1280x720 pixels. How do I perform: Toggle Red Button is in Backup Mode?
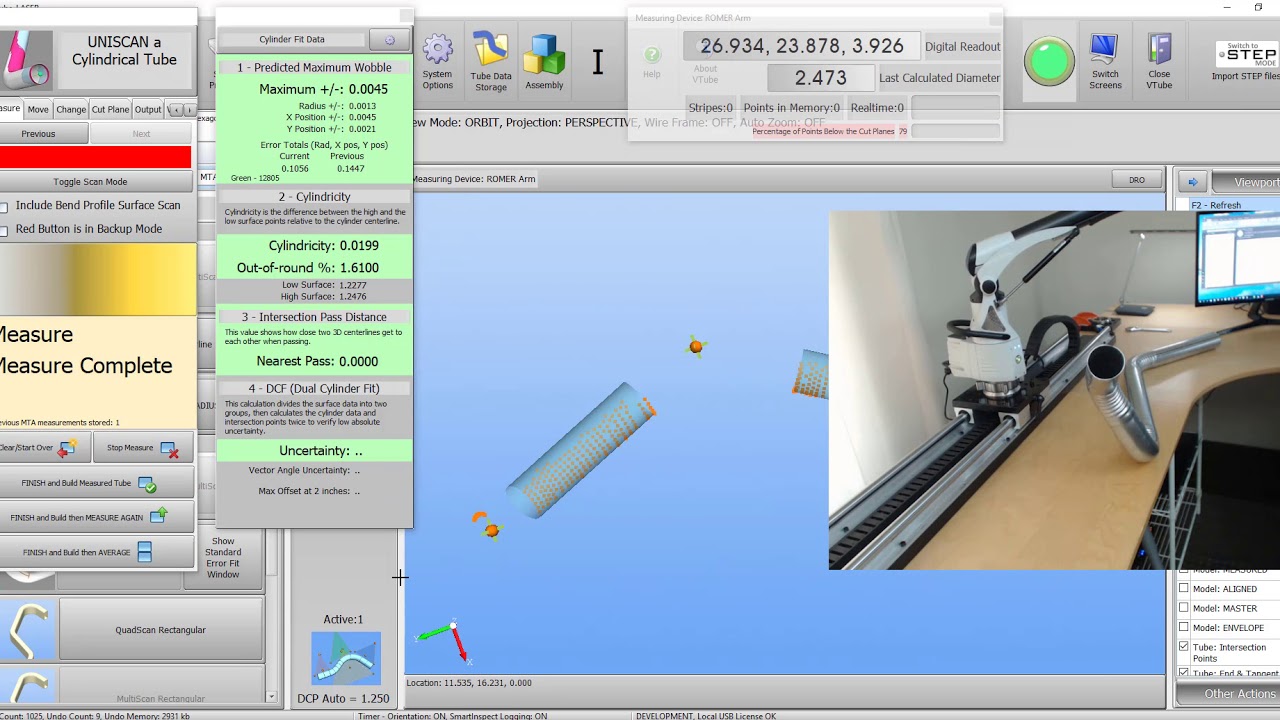pos(4,231)
